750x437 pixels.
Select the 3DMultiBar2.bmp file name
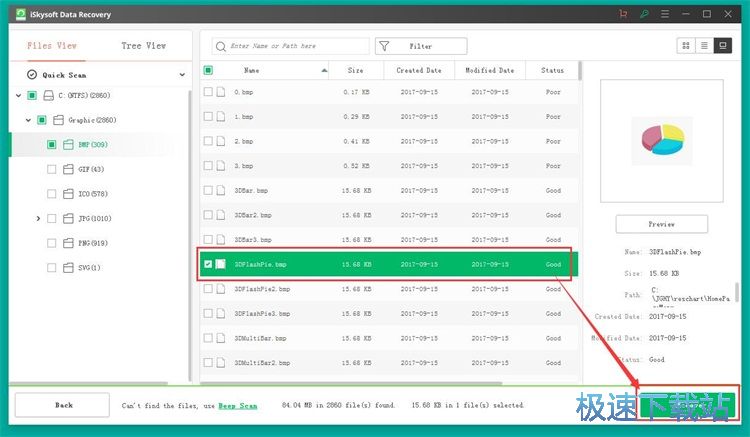click(262, 363)
